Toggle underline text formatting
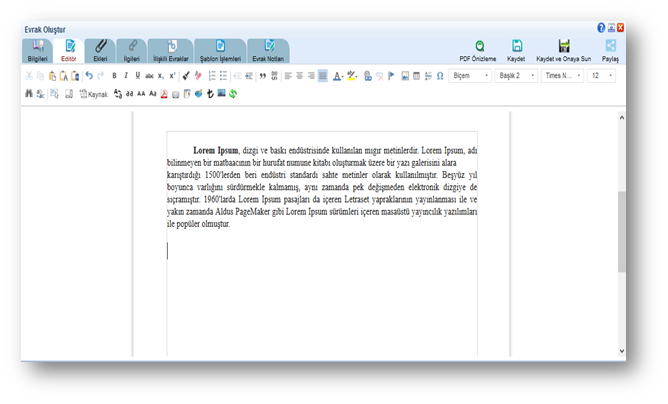The width and height of the screenshot is (668, 404). [137, 76]
